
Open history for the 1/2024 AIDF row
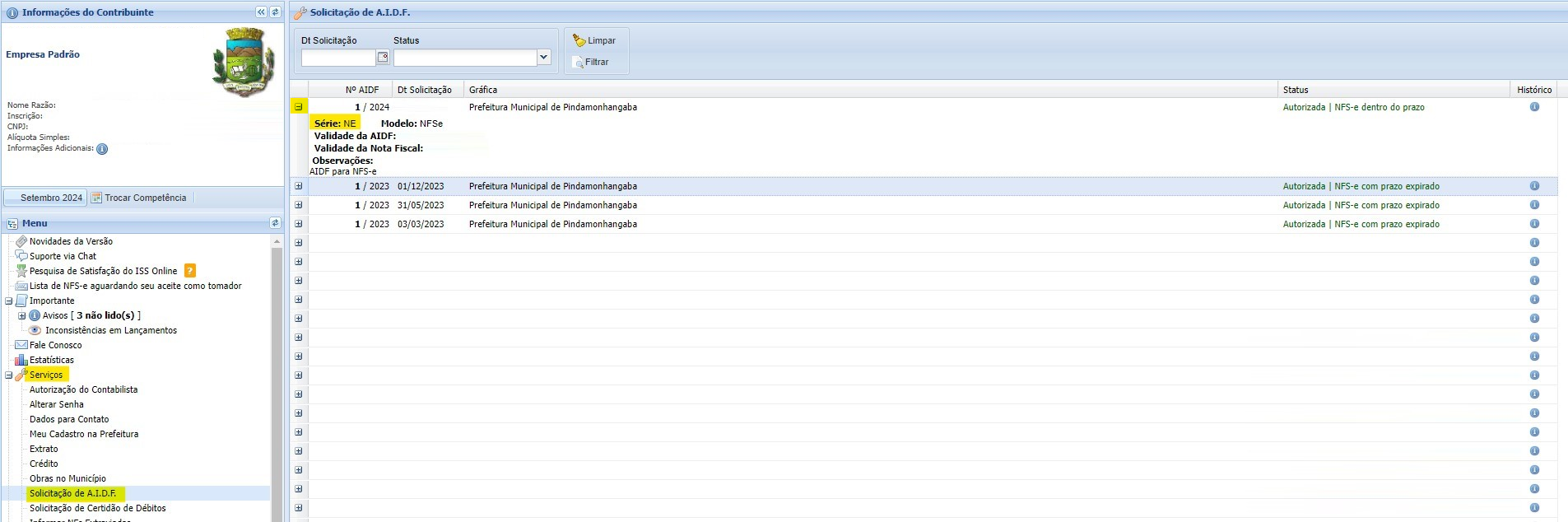[x=1534, y=107]
